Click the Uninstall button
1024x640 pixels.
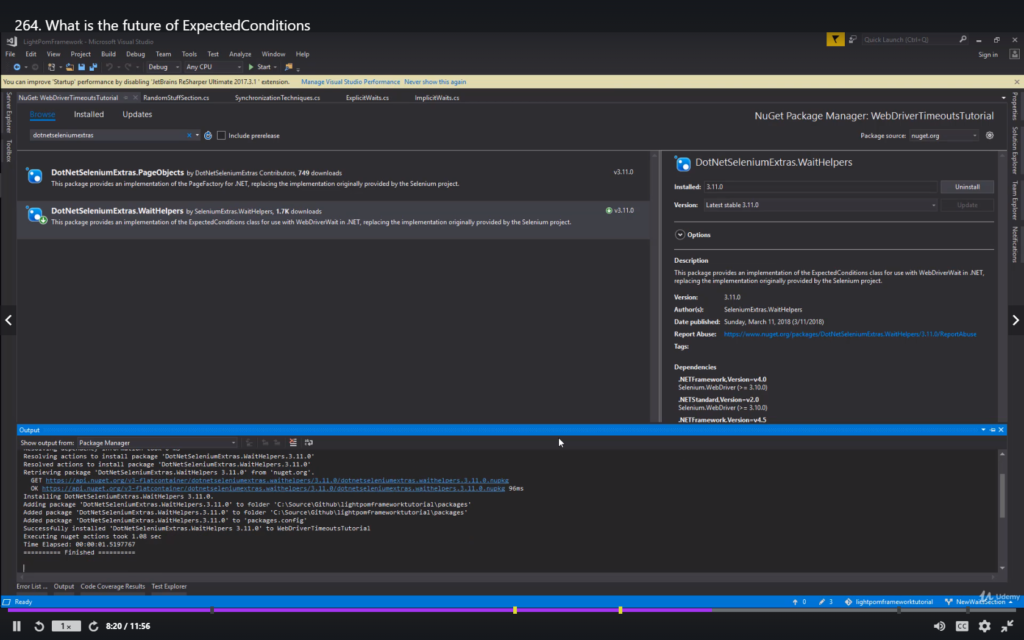(x=967, y=187)
